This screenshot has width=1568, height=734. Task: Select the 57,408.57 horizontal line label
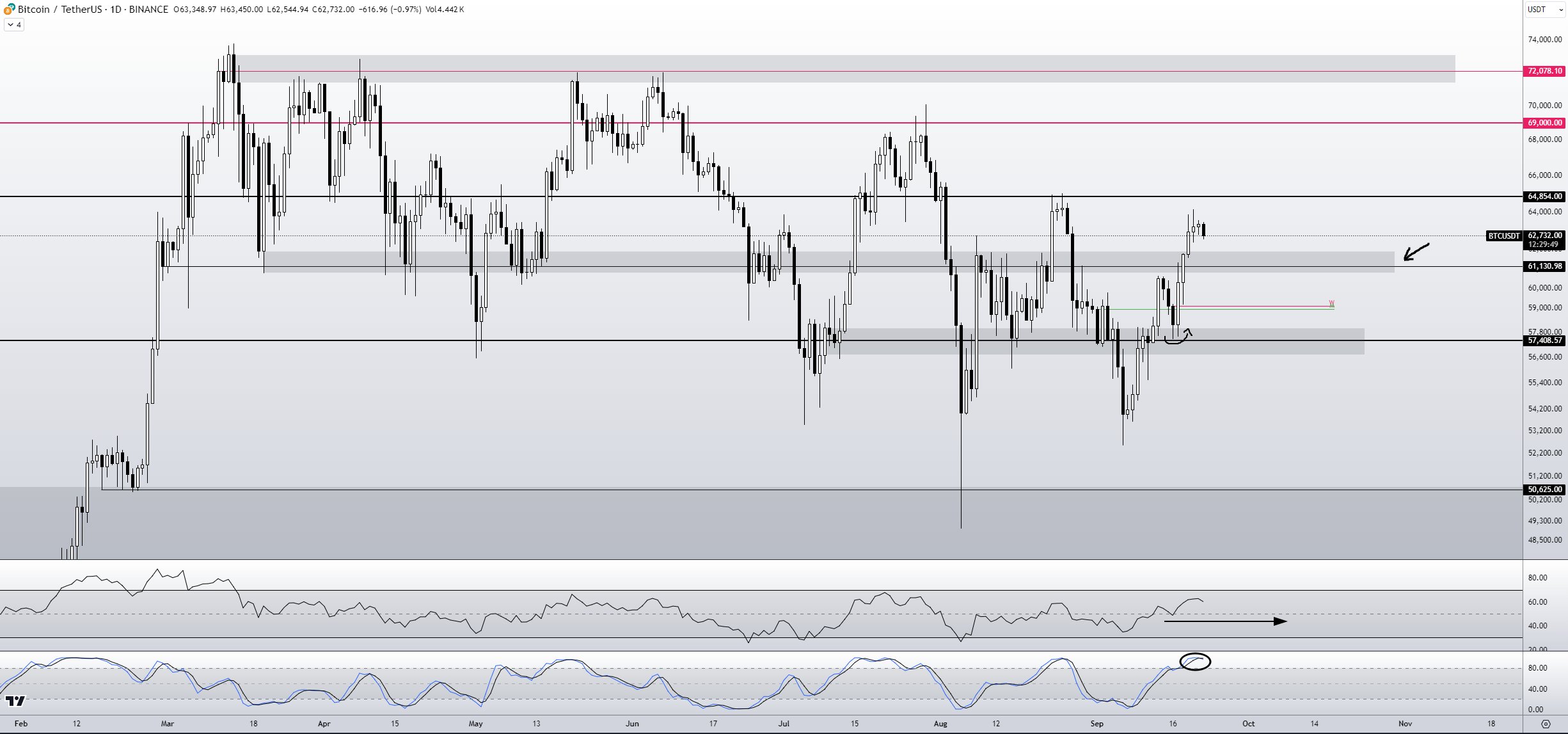pos(1544,340)
